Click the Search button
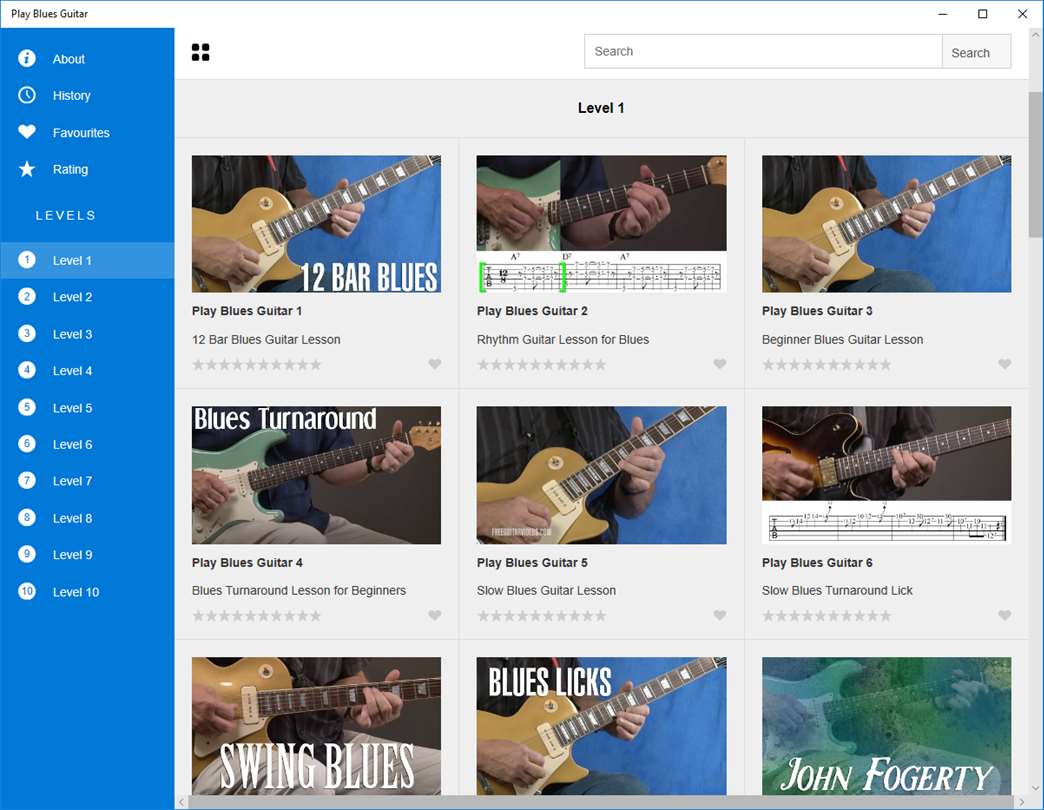 (976, 52)
